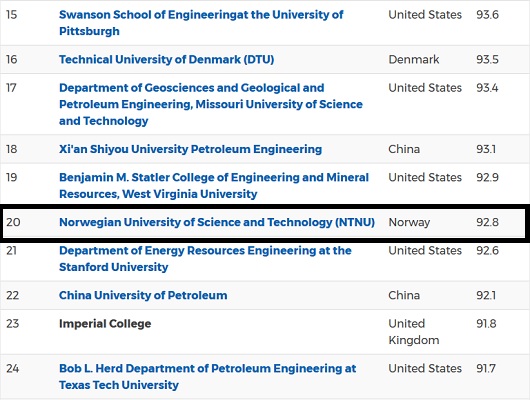Click the score 91.7 cell
Viewport: 530px width, 400px height.
click(x=486, y=368)
